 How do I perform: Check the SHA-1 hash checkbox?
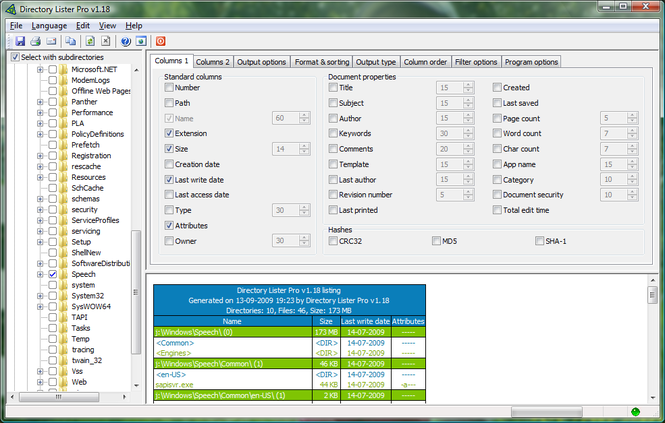click(539, 241)
